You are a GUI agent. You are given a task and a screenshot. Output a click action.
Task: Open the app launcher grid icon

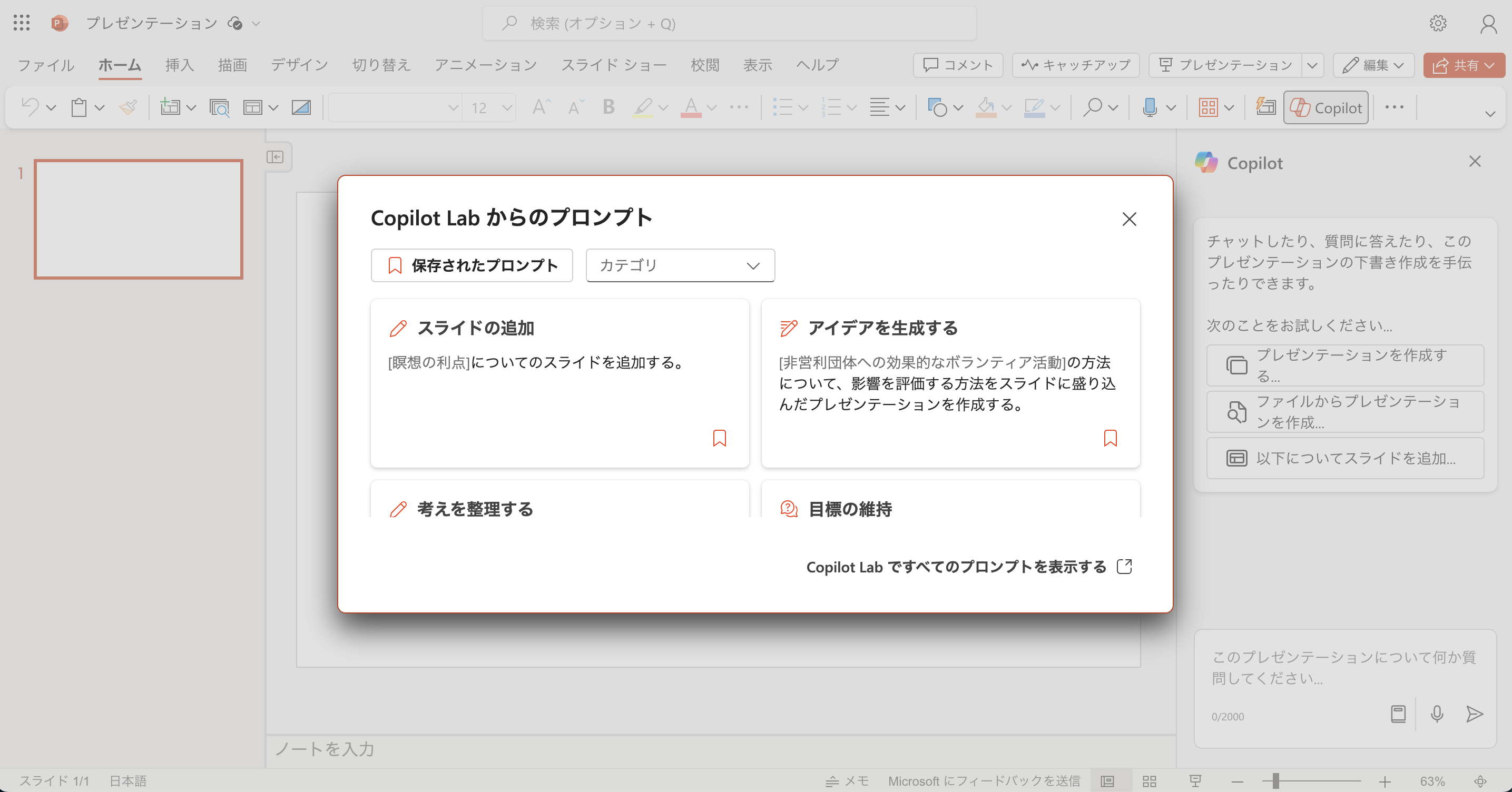coord(22,23)
